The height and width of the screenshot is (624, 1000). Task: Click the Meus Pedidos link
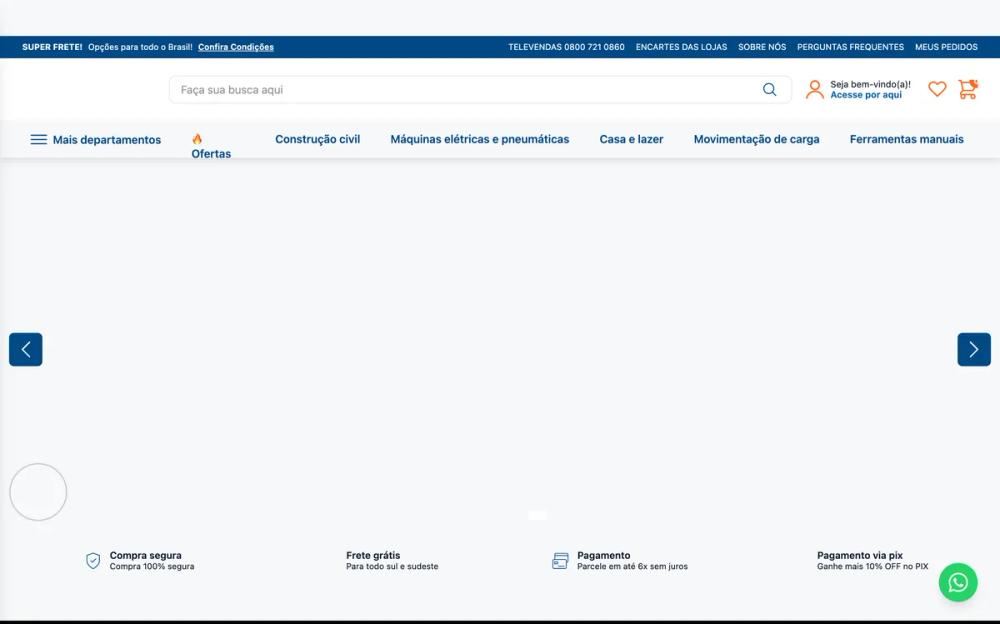click(948, 46)
